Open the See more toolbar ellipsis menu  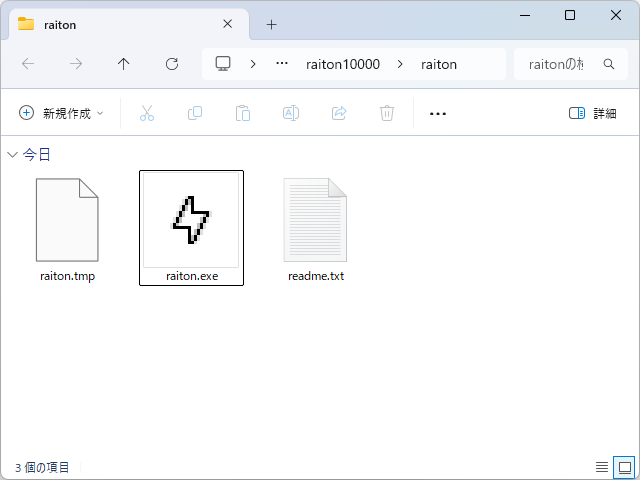pos(438,113)
